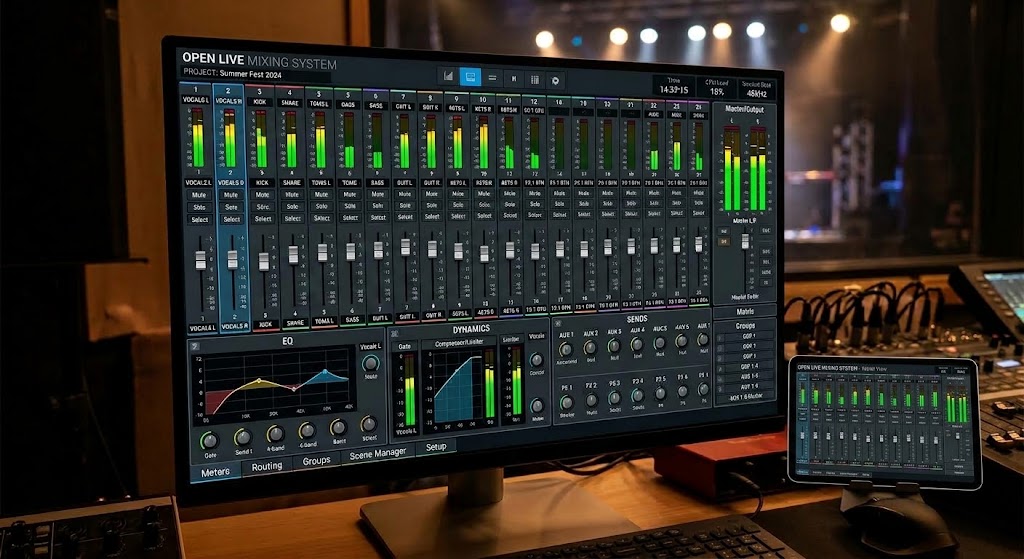This screenshot has height=559, width=1024.
Task: Open the Matrix section button
Action: click(x=745, y=312)
